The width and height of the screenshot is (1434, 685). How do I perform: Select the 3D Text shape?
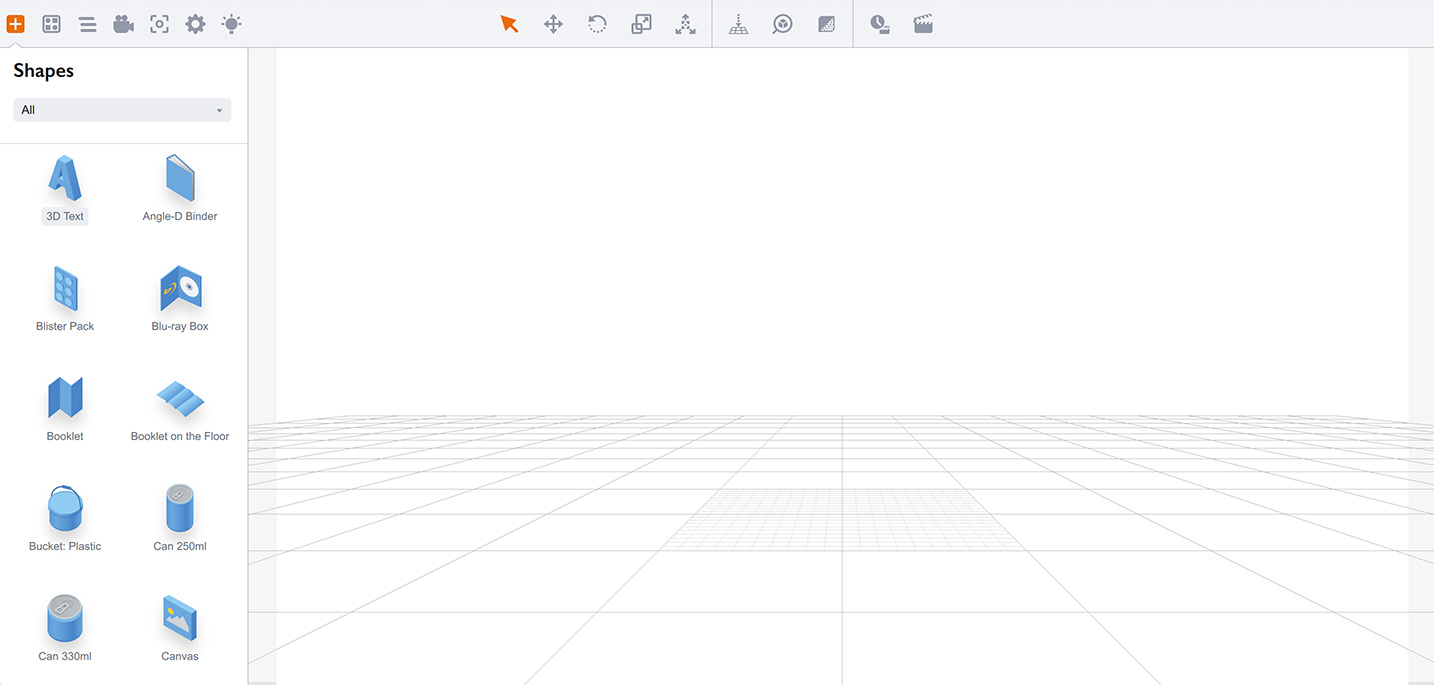pos(64,180)
